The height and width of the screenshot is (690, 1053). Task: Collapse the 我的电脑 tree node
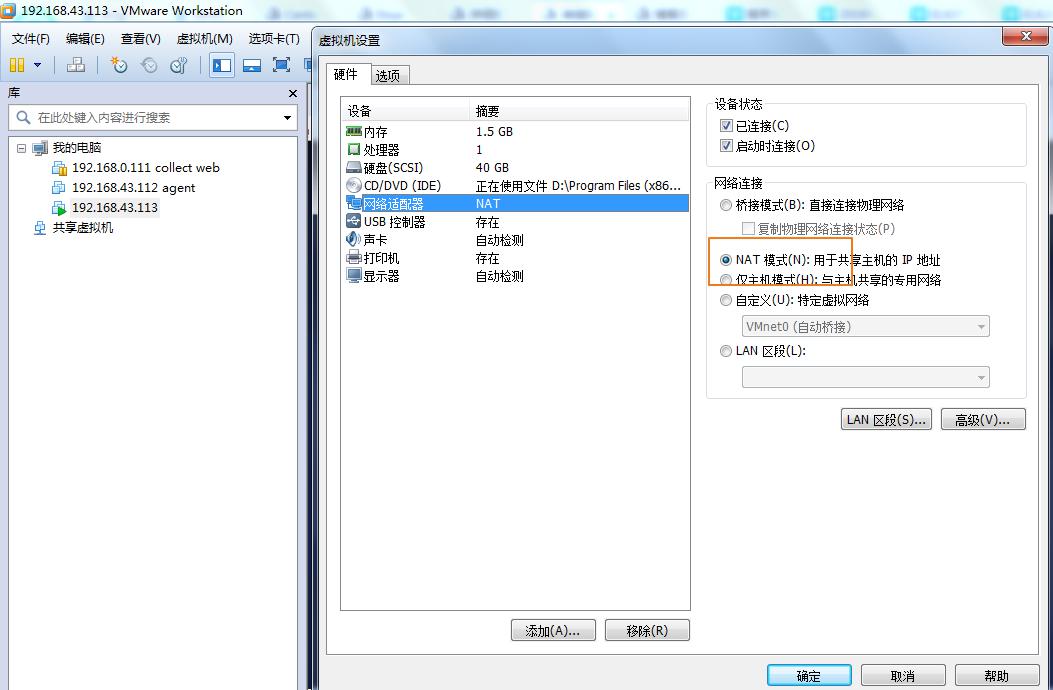(21, 148)
